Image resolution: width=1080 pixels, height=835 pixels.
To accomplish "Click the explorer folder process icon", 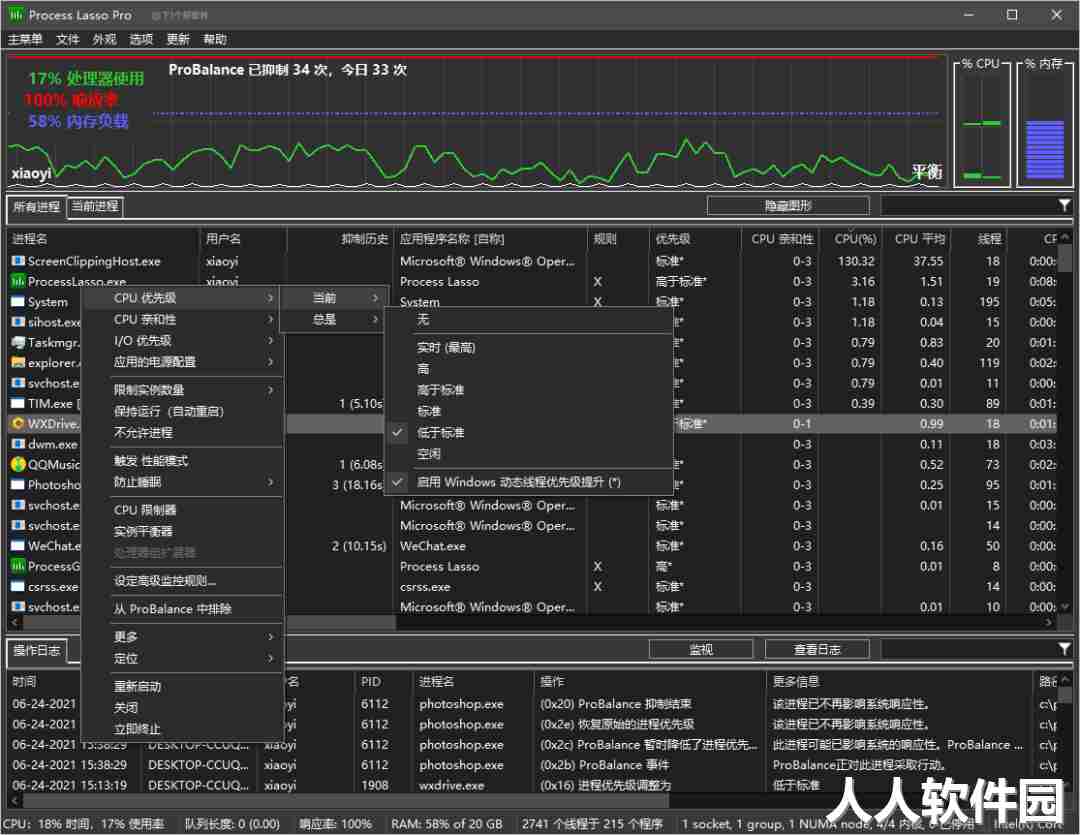I will (18, 362).
